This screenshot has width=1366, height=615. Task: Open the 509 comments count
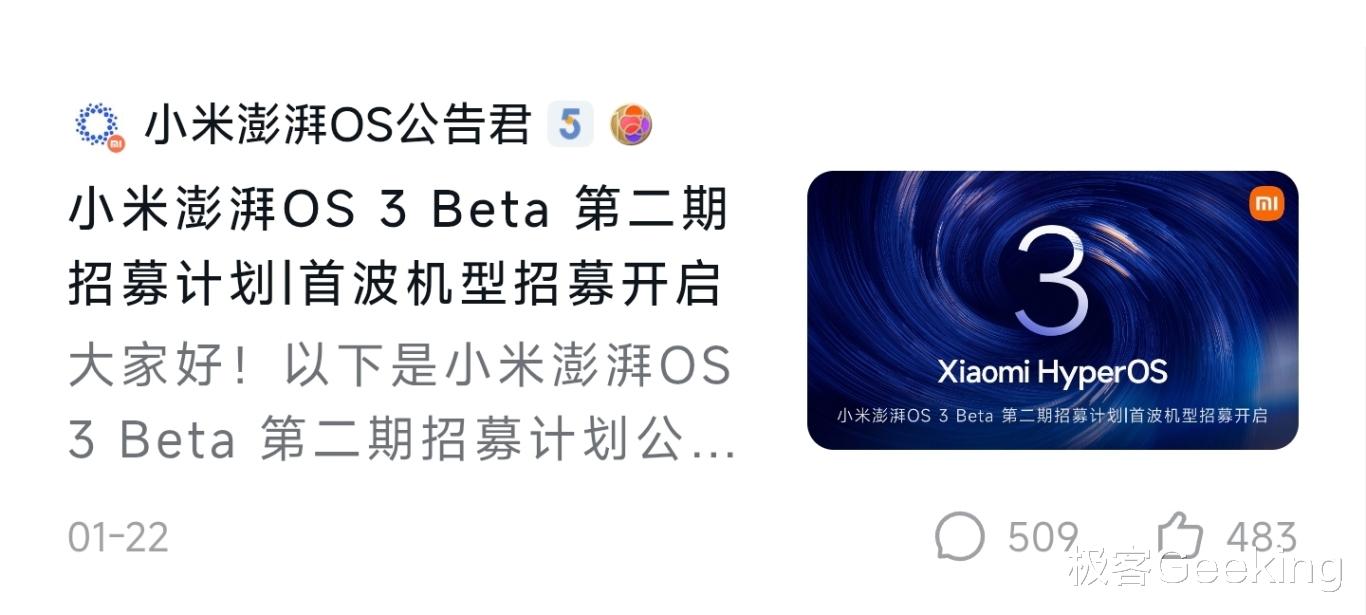(x=1043, y=537)
